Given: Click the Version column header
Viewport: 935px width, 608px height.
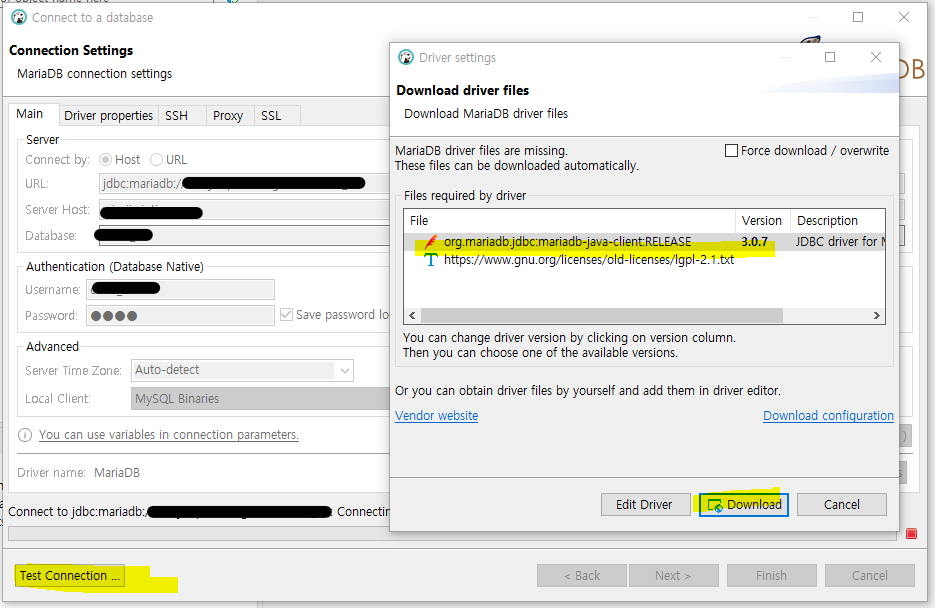Looking at the screenshot, I should coord(763,221).
